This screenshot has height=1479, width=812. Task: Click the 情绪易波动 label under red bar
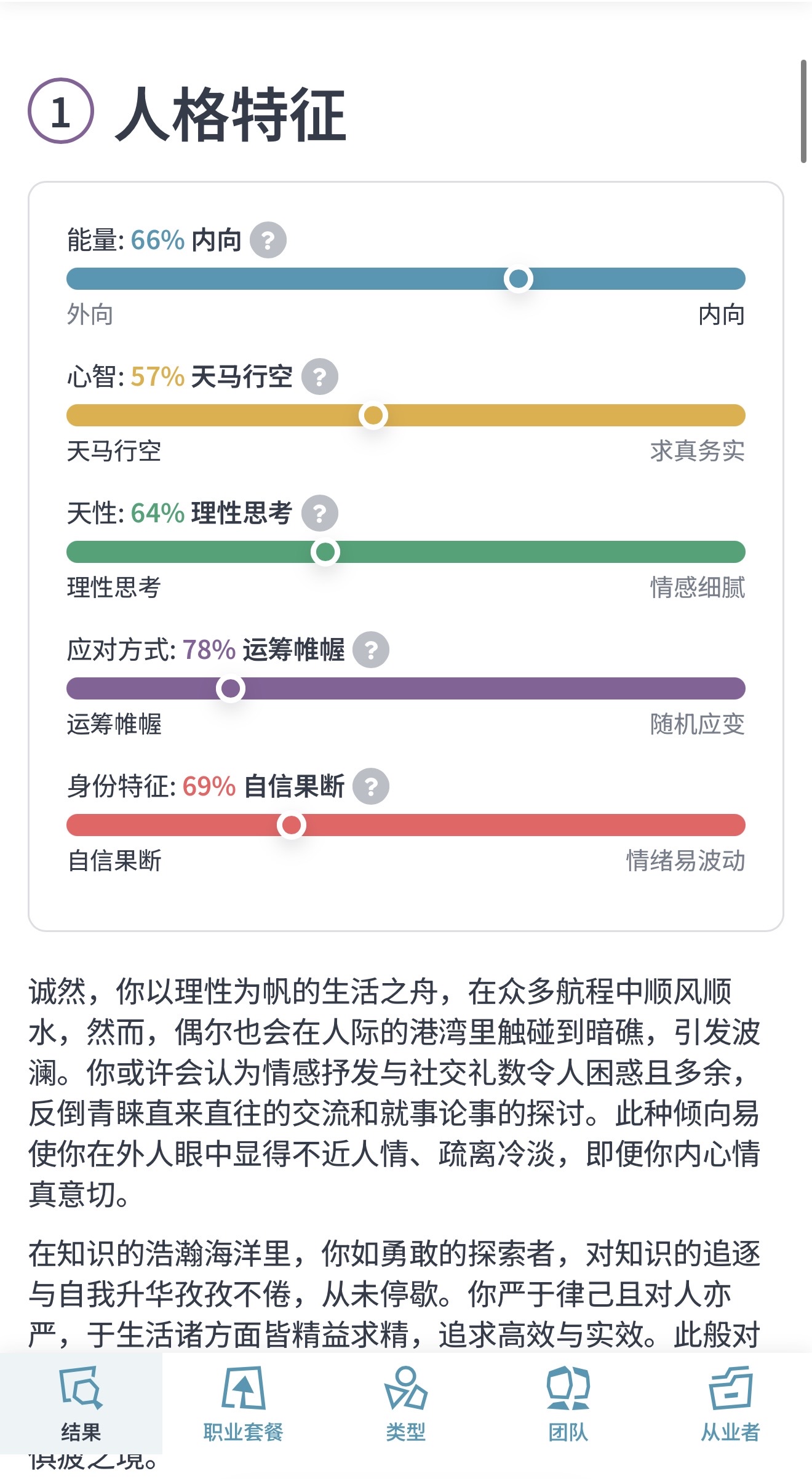pyautogui.click(x=685, y=861)
